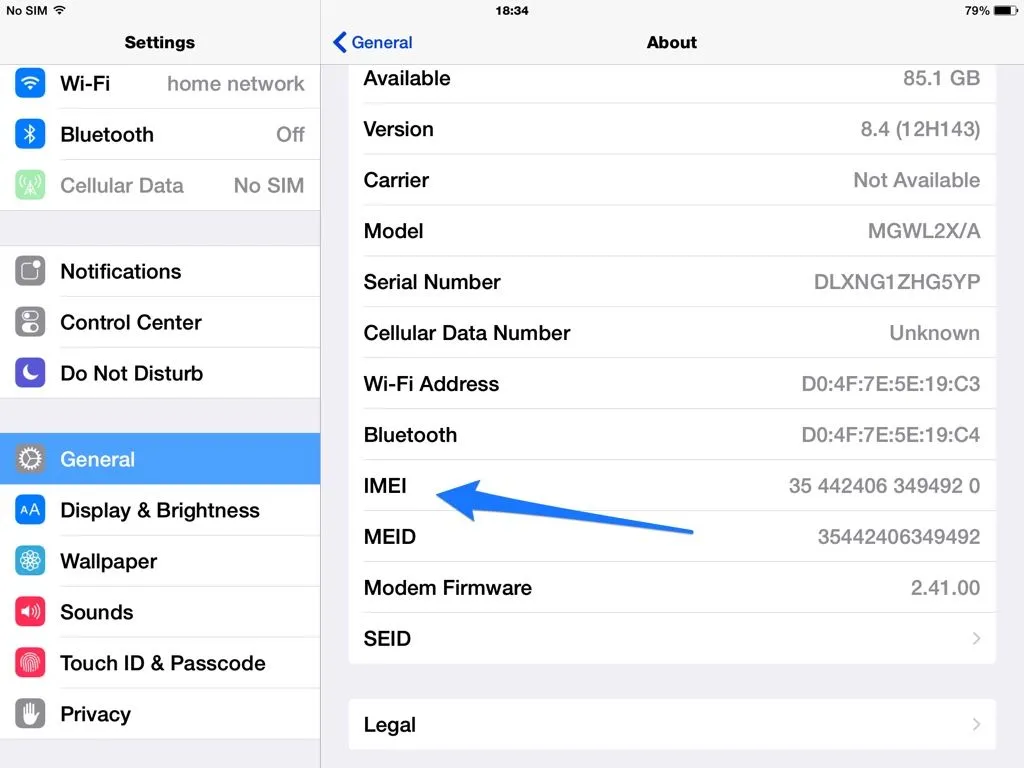The width and height of the screenshot is (1024, 768).
Task: Tap the Do Not Disturb moon icon
Action: [30, 374]
